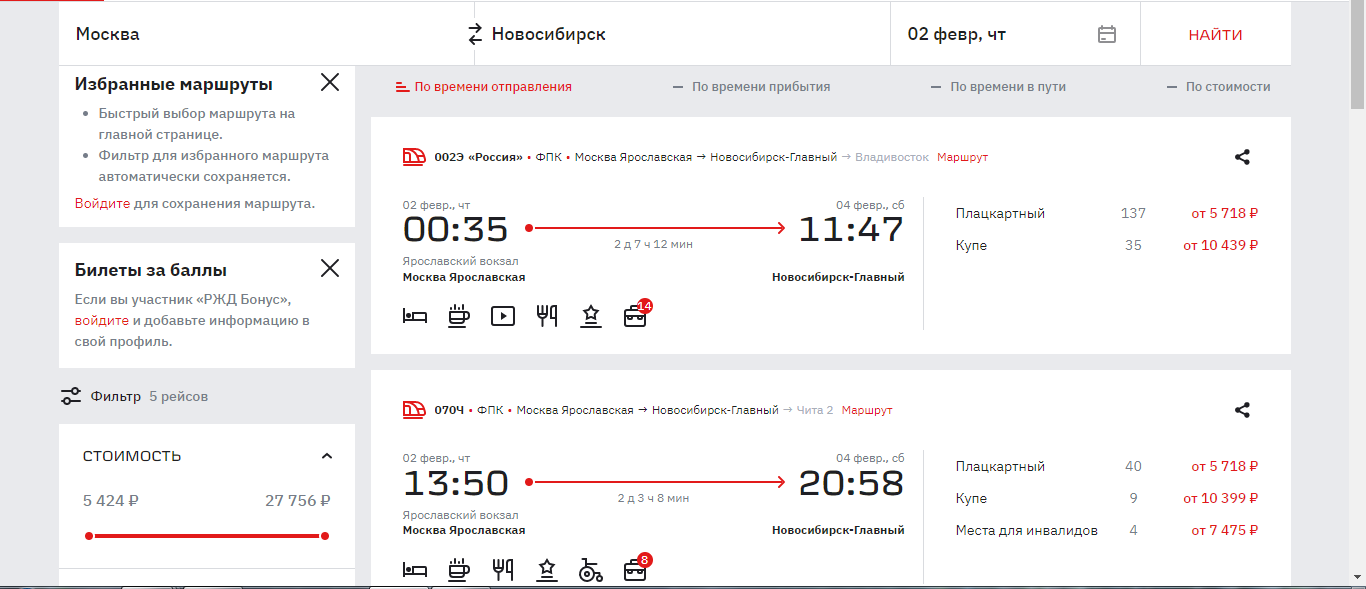Select Купе from 10 399 ₽ on 070Ч
The height and width of the screenshot is (589, 1366).
pyautogui.click(x=1106, y=498)
